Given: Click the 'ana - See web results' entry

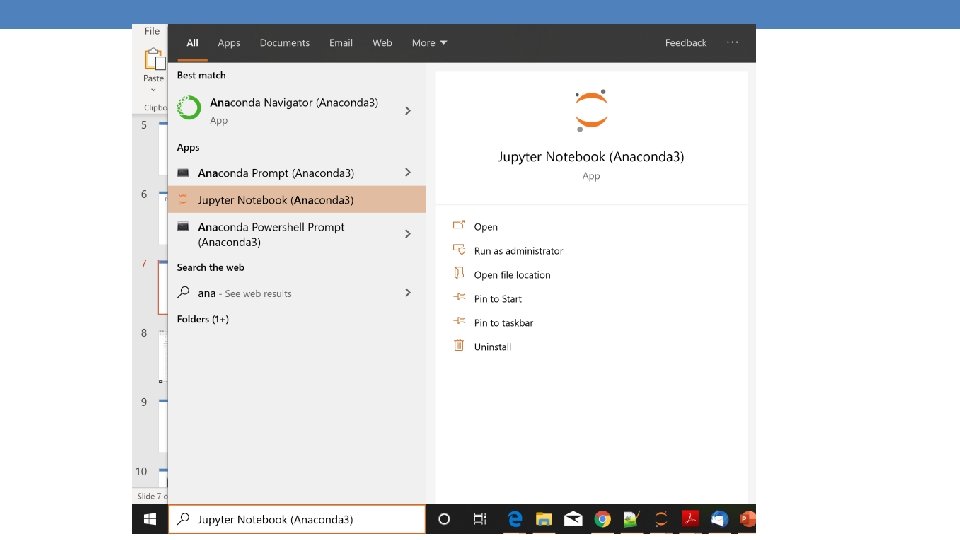Looking at the screenshot, I should [x=296, y=293].
